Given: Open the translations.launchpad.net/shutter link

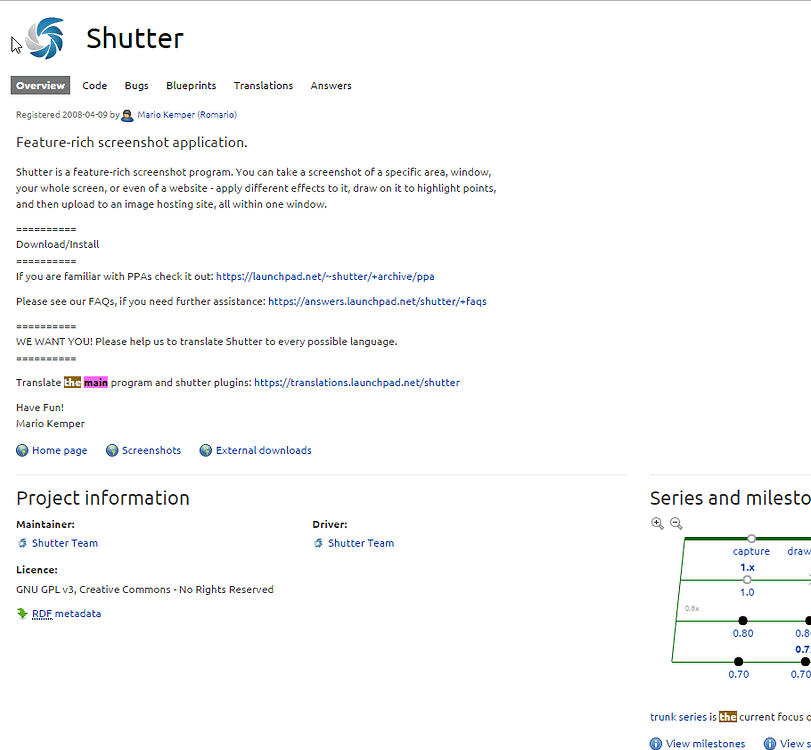Looking at the screenshot, I should point(357,383).
